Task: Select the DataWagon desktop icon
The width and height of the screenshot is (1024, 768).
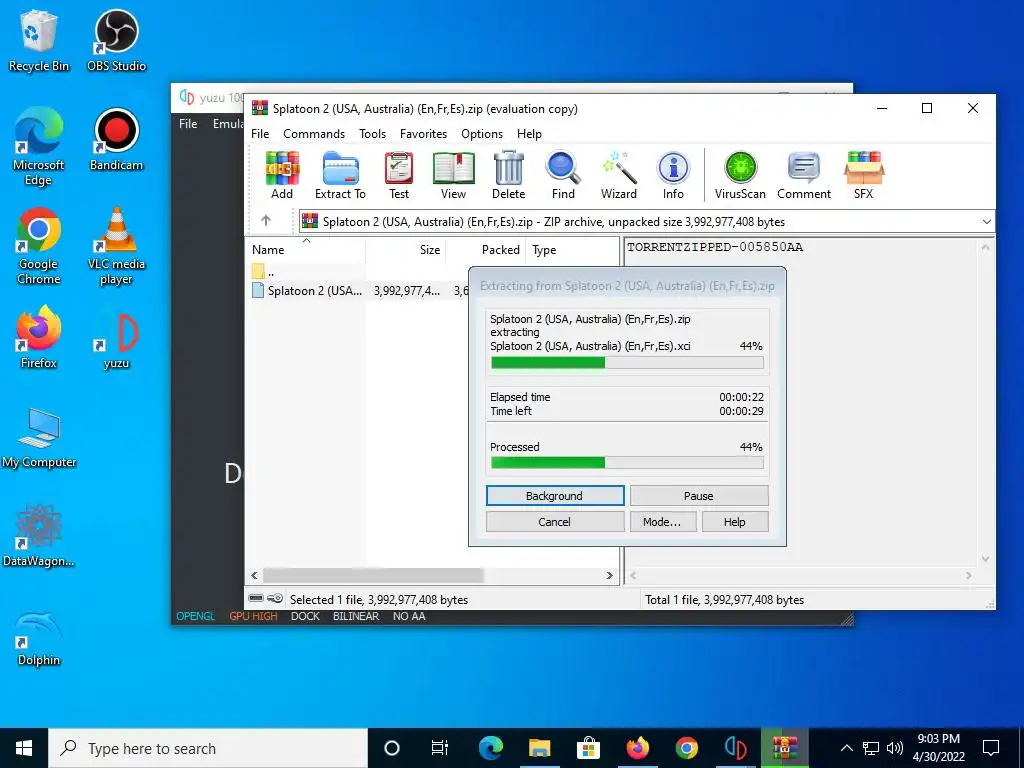Action: pos(39,536)
